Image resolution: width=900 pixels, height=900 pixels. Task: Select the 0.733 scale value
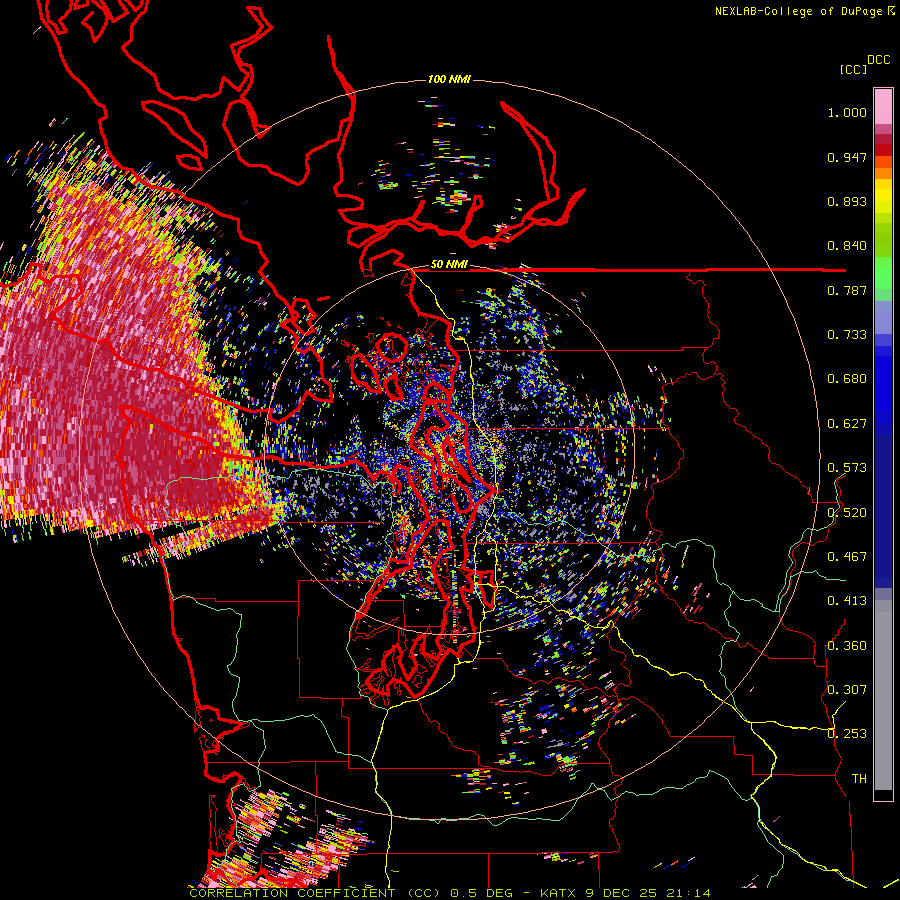coord(847,335)
